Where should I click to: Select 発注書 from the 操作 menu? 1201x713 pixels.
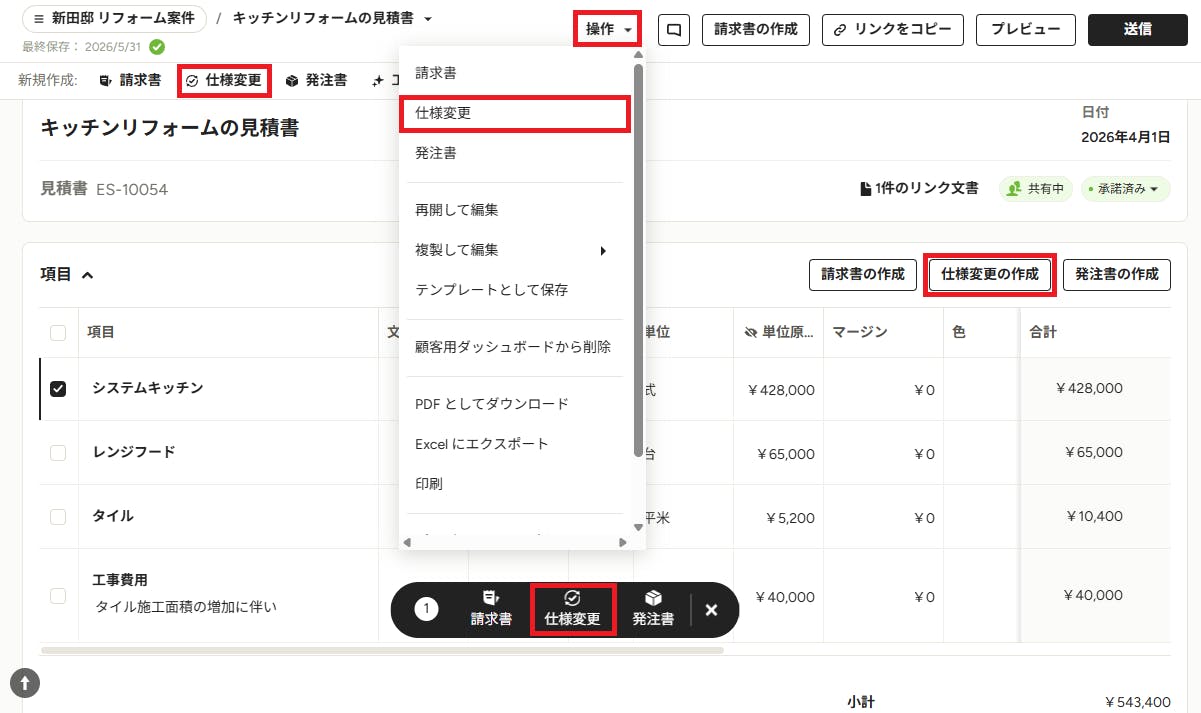point(516,153)
